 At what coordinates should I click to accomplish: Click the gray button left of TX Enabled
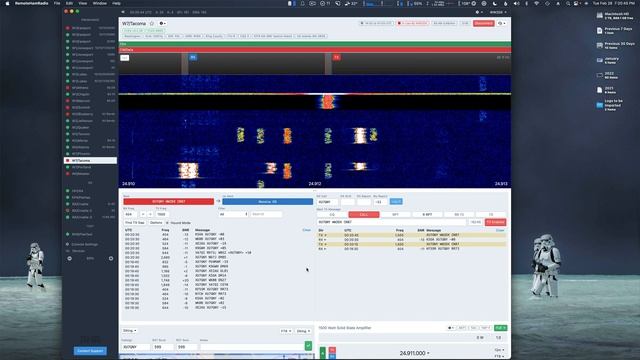coord(476,222)
